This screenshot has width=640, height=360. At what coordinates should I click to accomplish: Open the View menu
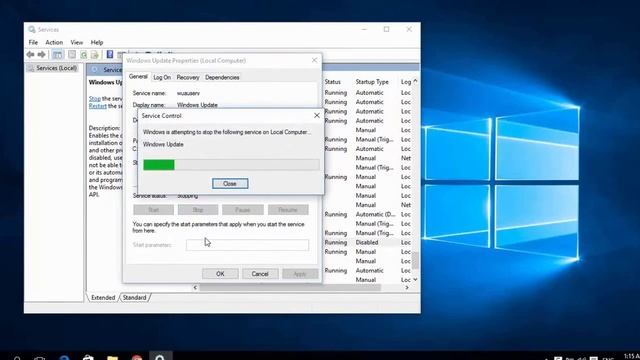76,42
